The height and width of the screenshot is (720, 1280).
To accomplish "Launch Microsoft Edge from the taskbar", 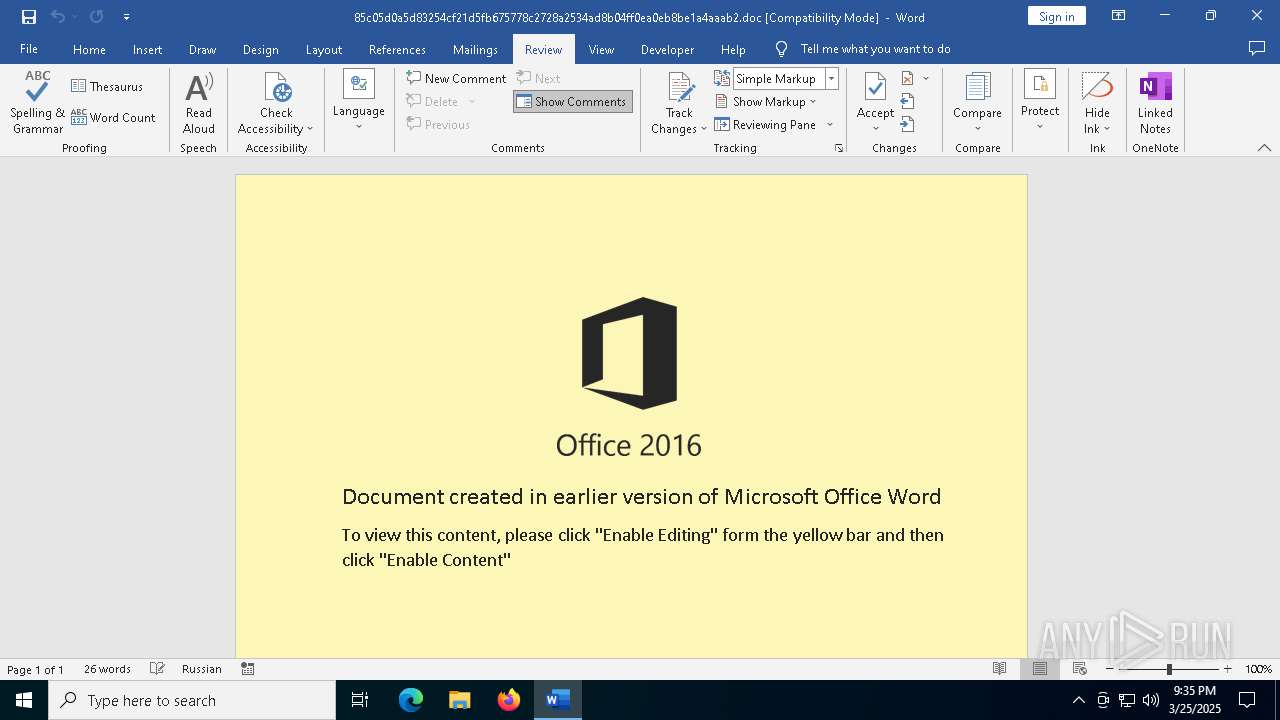I will tap(411, 700).
